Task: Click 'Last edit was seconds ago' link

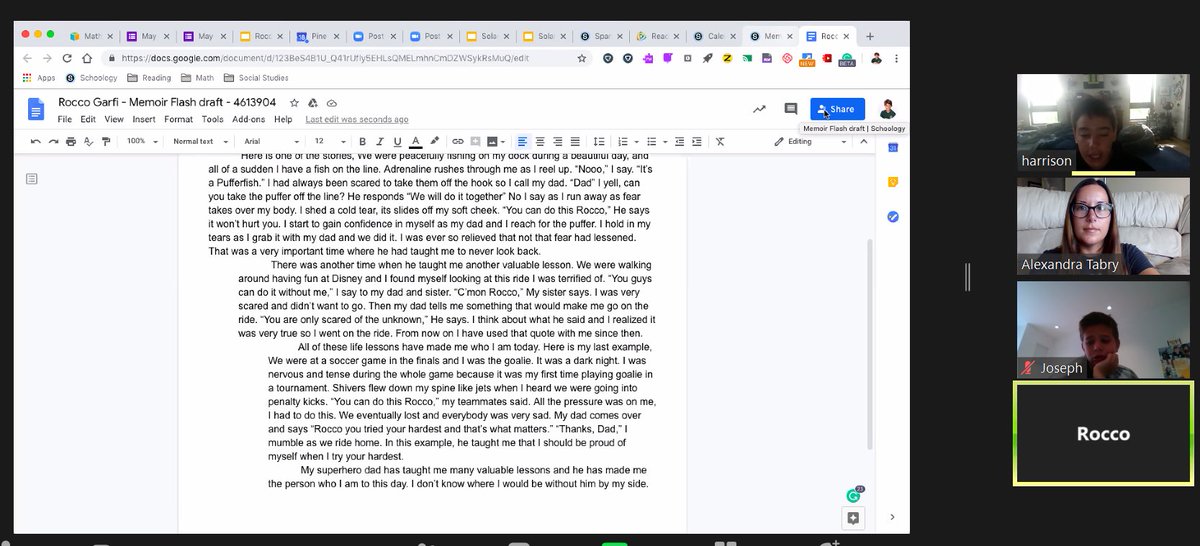Action: 357,119
